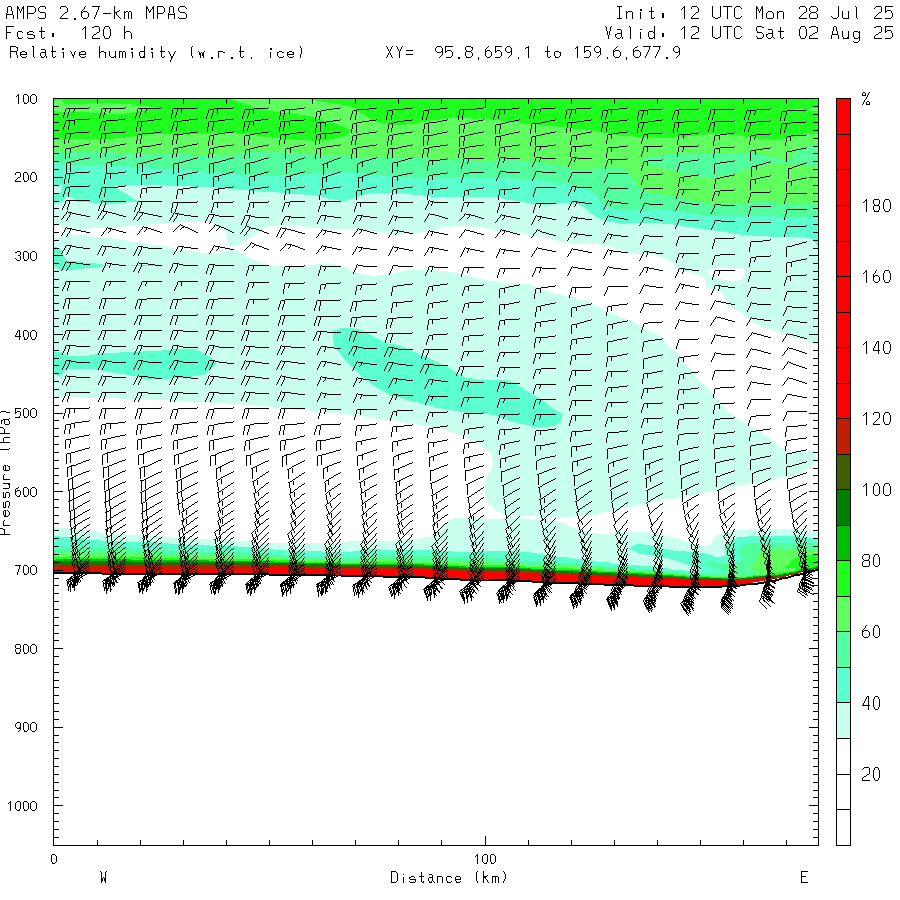This screenshot has height=900, width=900.
Task: Click the 'Valid: 12 UTC Sat 02 Aug 25' text
Action: 749,33
